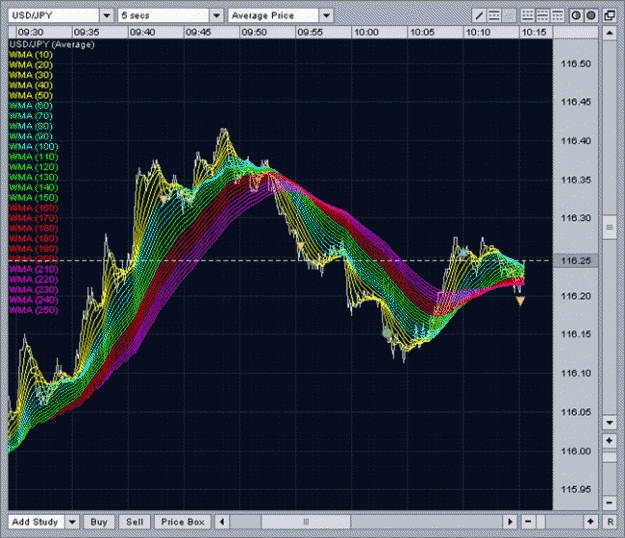
Task: Click the 10:00 time axis label
Action: pyautogui.click(x=366, y=32)
